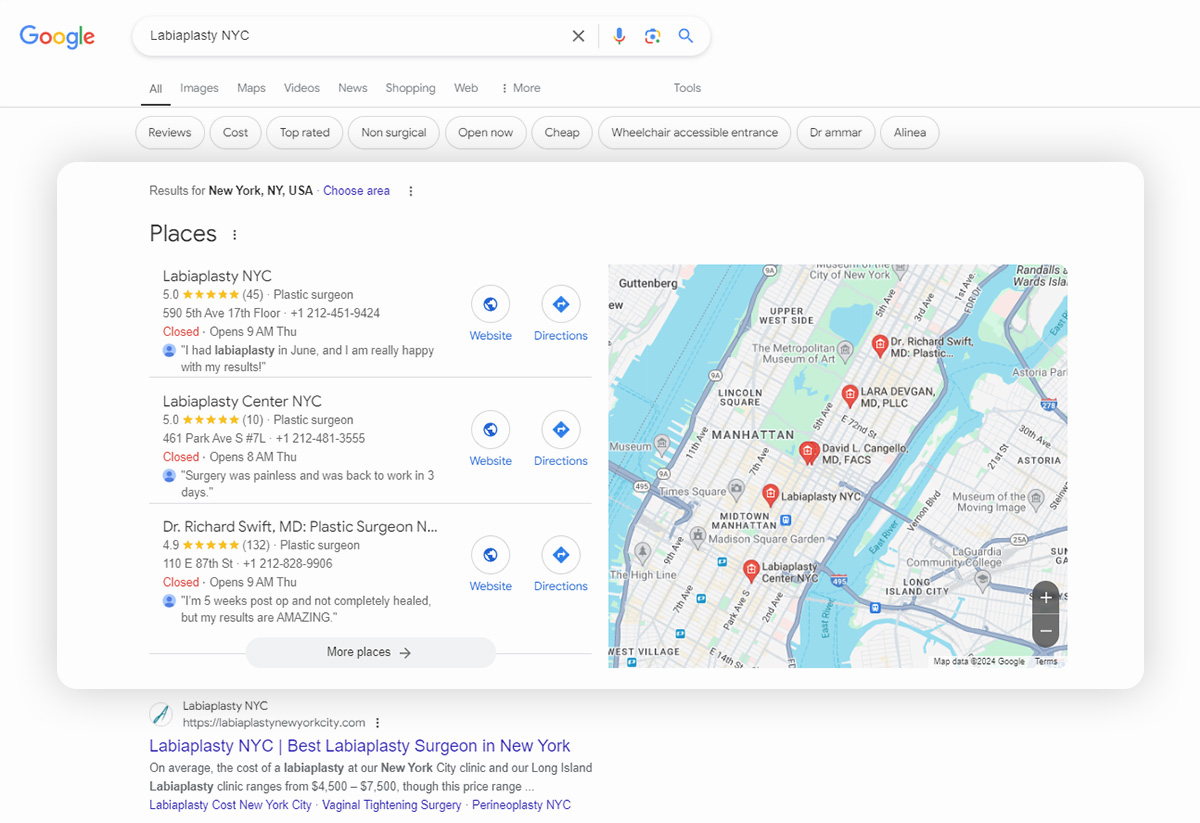Clear the search box with the X icon
This screenshot has width=1200, height=823.
coord(578,36)
